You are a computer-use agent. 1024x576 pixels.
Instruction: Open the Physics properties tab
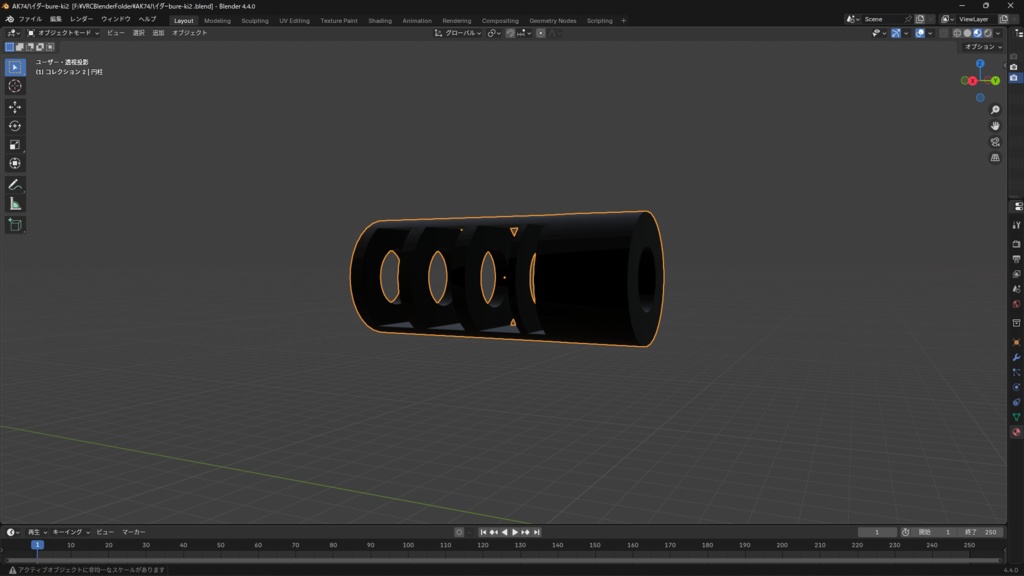pos(1016,387)
